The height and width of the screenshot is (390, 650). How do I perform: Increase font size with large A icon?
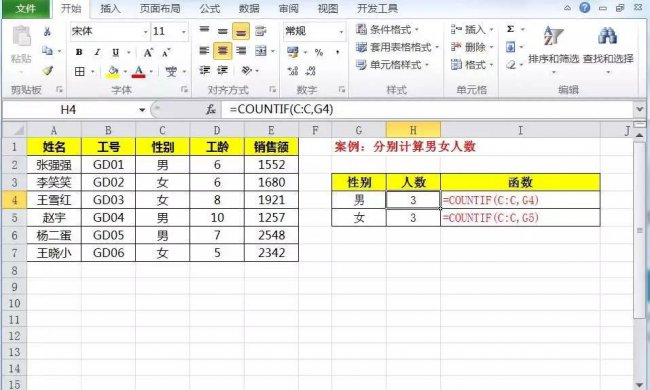[x=148, y=53]
